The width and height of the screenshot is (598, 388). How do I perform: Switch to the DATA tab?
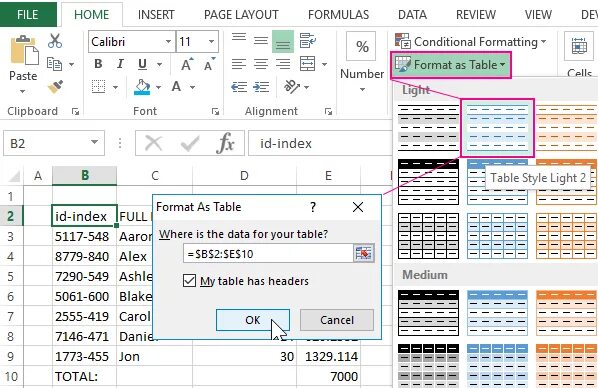[x=412, y=14]
